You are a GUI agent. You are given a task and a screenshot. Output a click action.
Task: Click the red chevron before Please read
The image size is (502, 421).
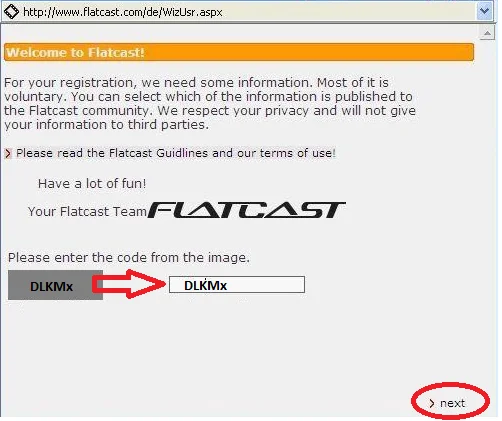8,153
